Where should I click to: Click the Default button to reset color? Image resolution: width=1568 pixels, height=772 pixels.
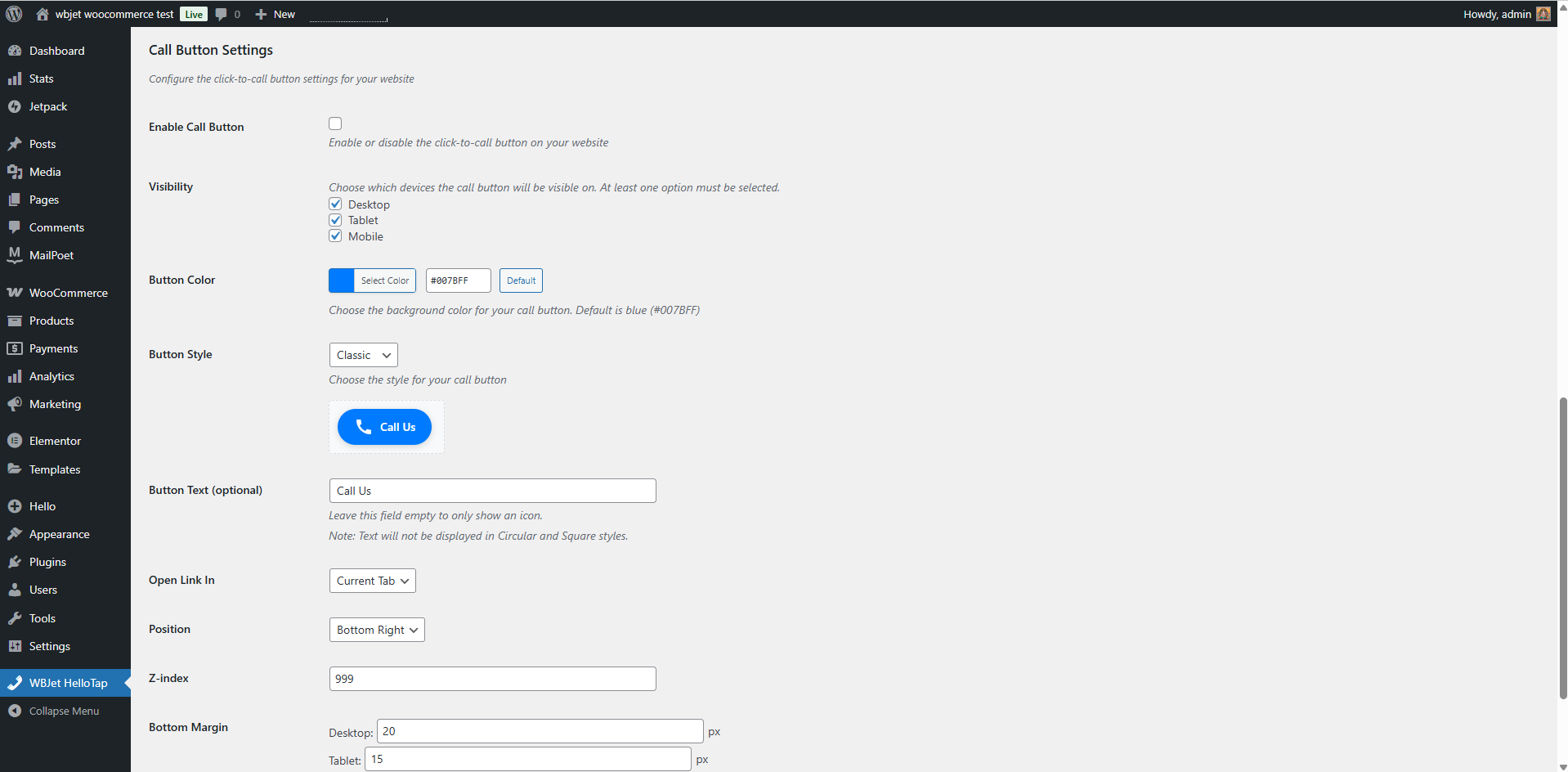(x=521, y=280)
